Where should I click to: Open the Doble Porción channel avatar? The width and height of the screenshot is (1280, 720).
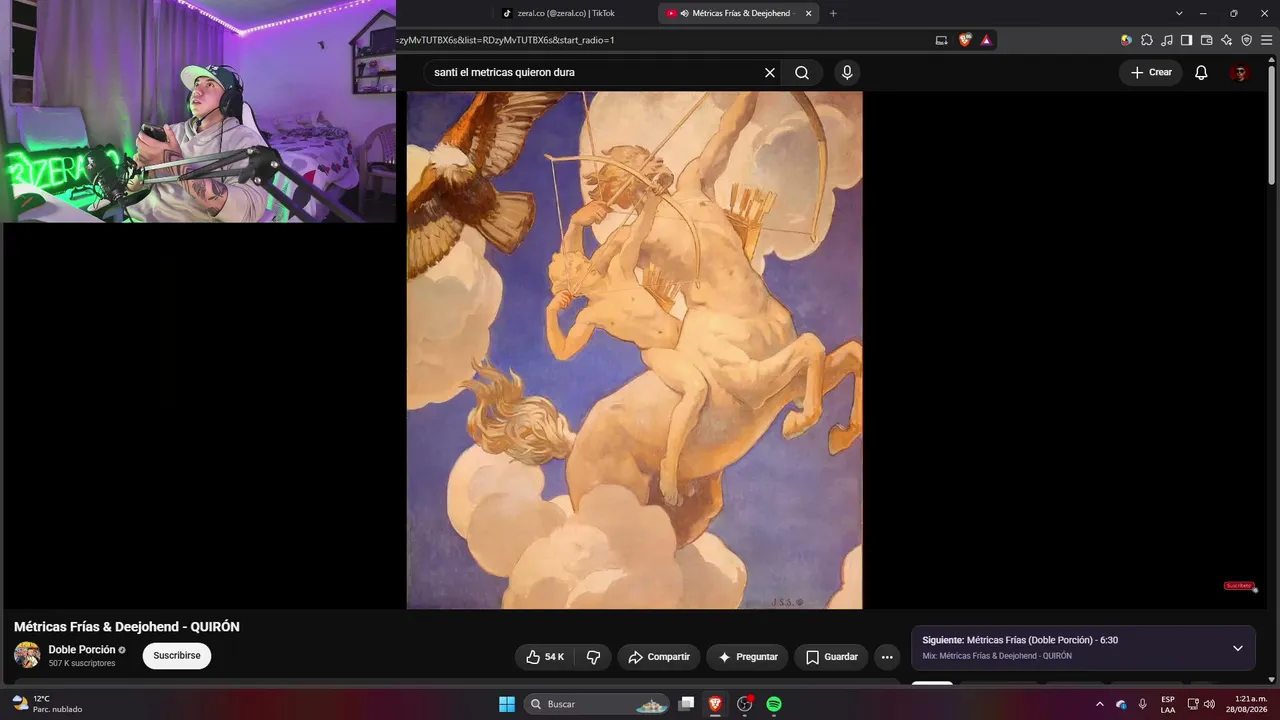[27, 655]
